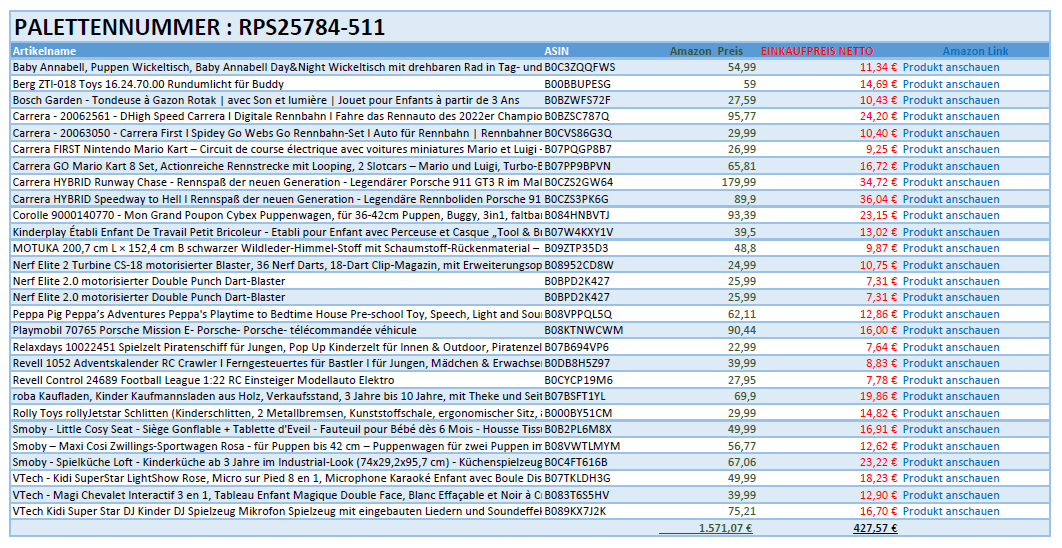Select the Amazon Preis header cell
Image resolution: width=1062 pixels, height=548 pixels.
click(706, 51)
